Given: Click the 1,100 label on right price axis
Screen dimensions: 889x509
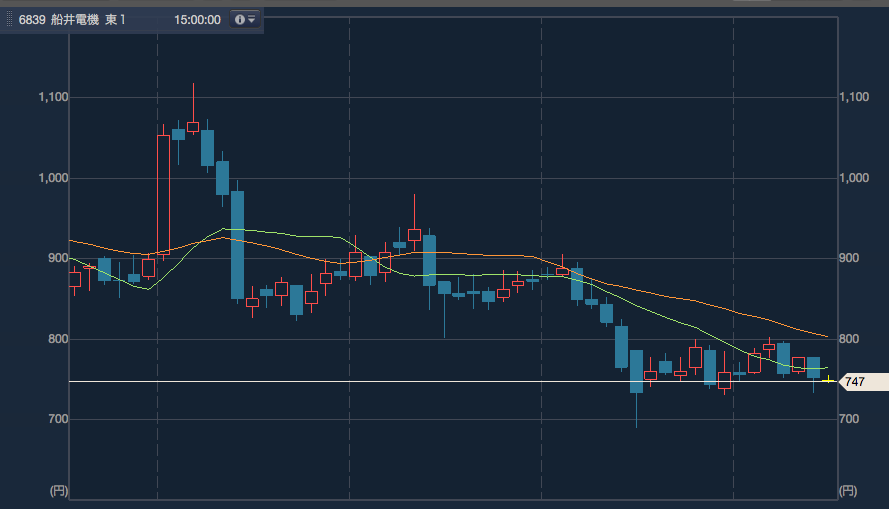Looking at the screenshot, I should coord(854,97).
